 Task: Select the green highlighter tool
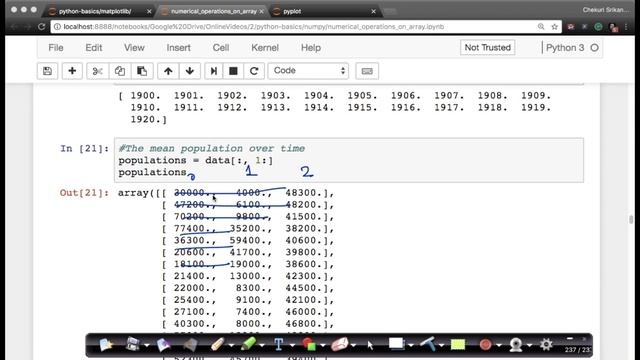[x=248, y=344]
